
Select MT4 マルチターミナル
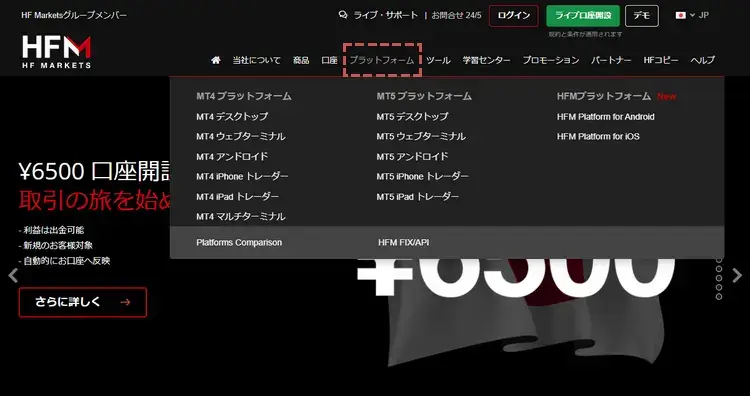pos(241,217)
